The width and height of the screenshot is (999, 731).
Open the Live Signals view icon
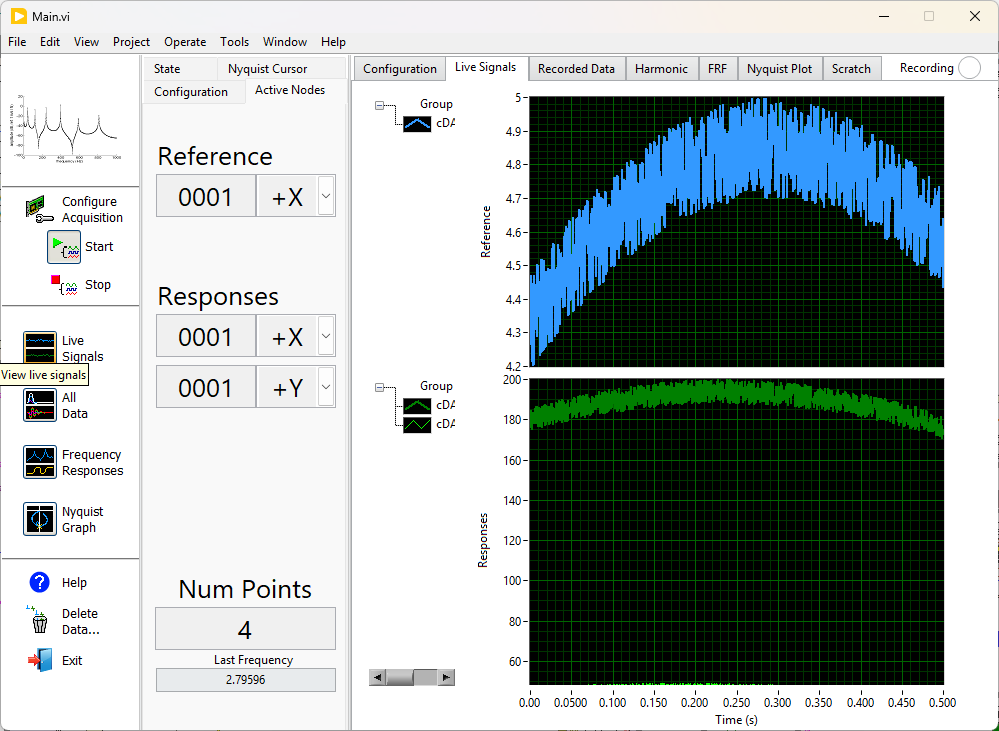click(x=40, y=348)
